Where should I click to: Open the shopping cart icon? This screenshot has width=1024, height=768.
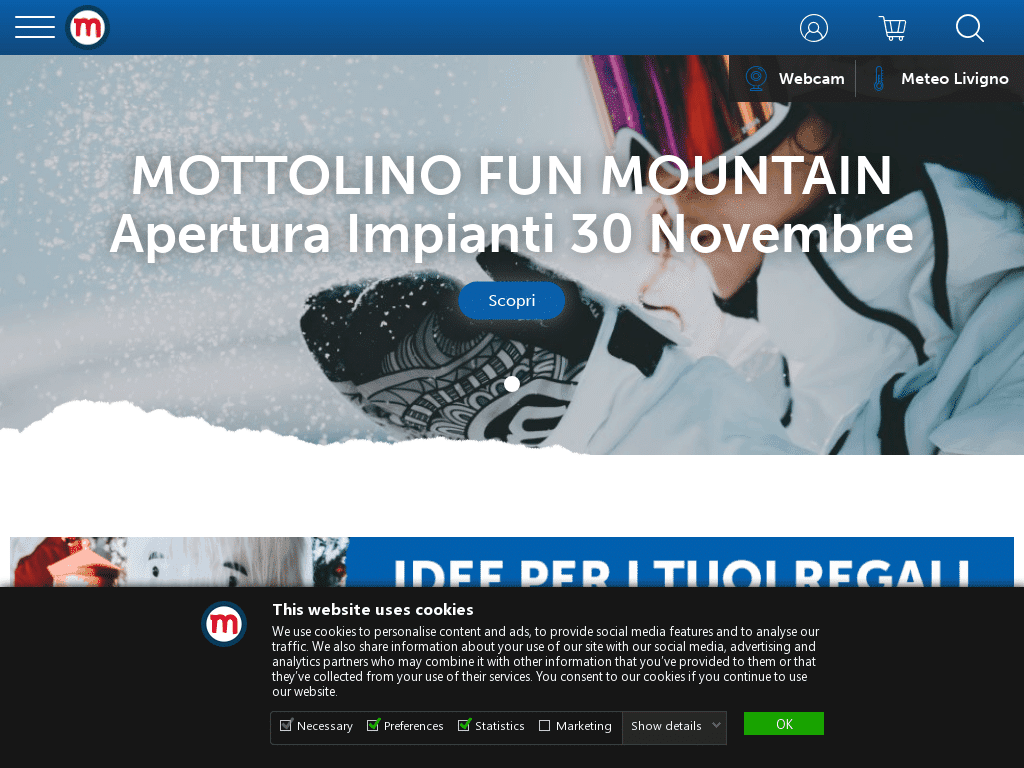[x=893, y=28]
